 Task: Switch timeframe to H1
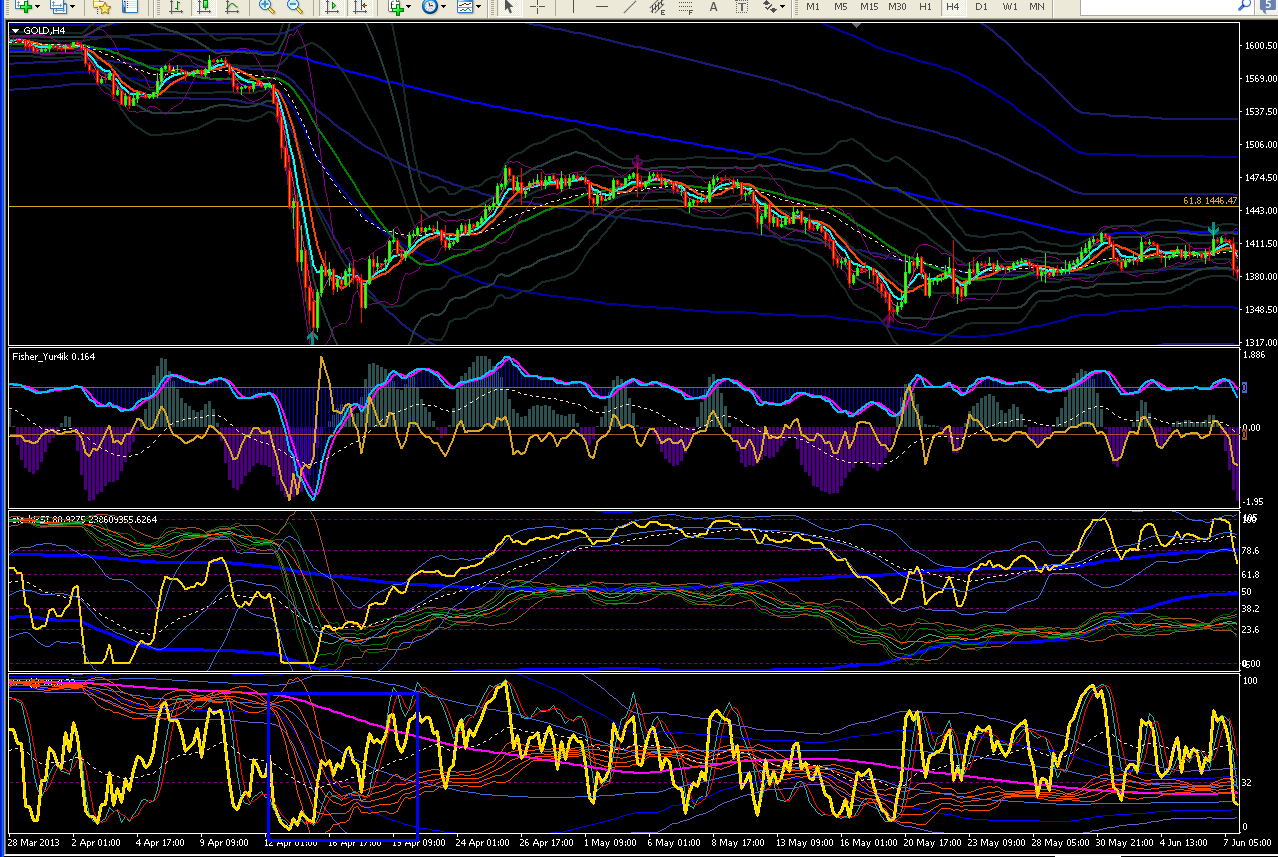926,7
